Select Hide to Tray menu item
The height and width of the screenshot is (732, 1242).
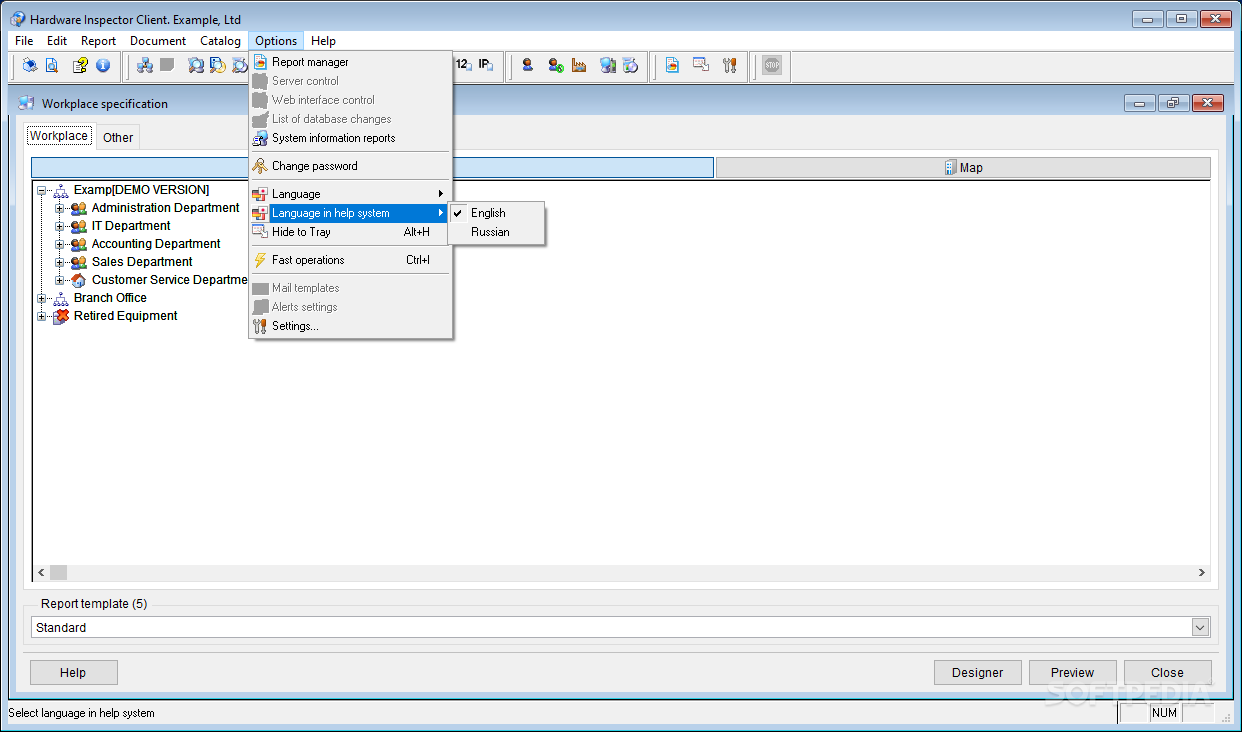[350, 232]
